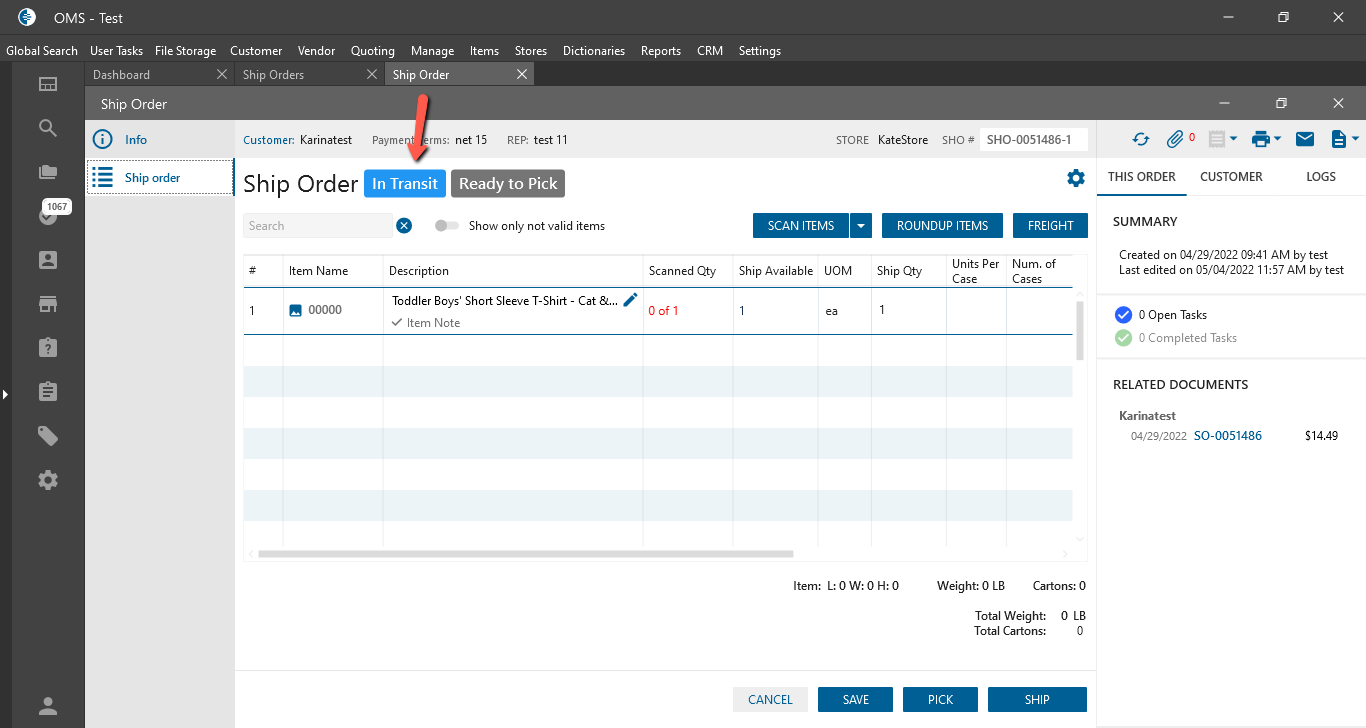
Task: Click the Search input field
Action: pos(318,226)
